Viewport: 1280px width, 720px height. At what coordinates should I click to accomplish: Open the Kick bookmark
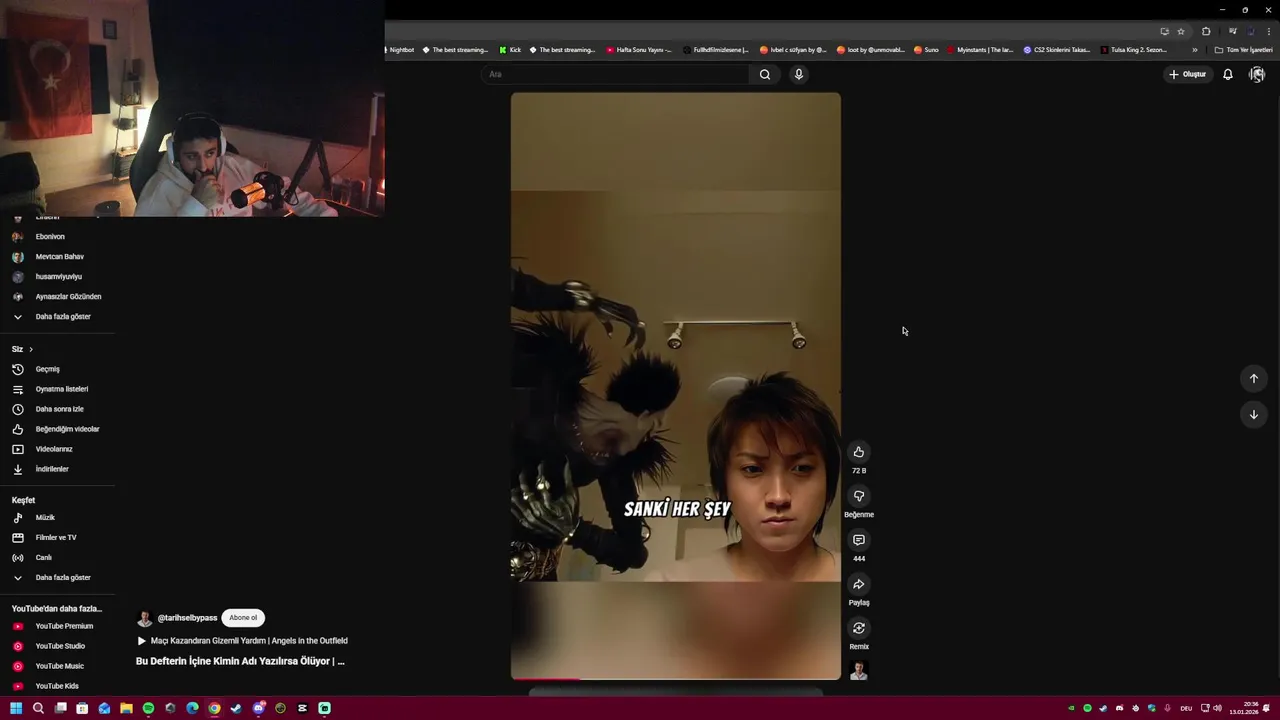point(510,50)
